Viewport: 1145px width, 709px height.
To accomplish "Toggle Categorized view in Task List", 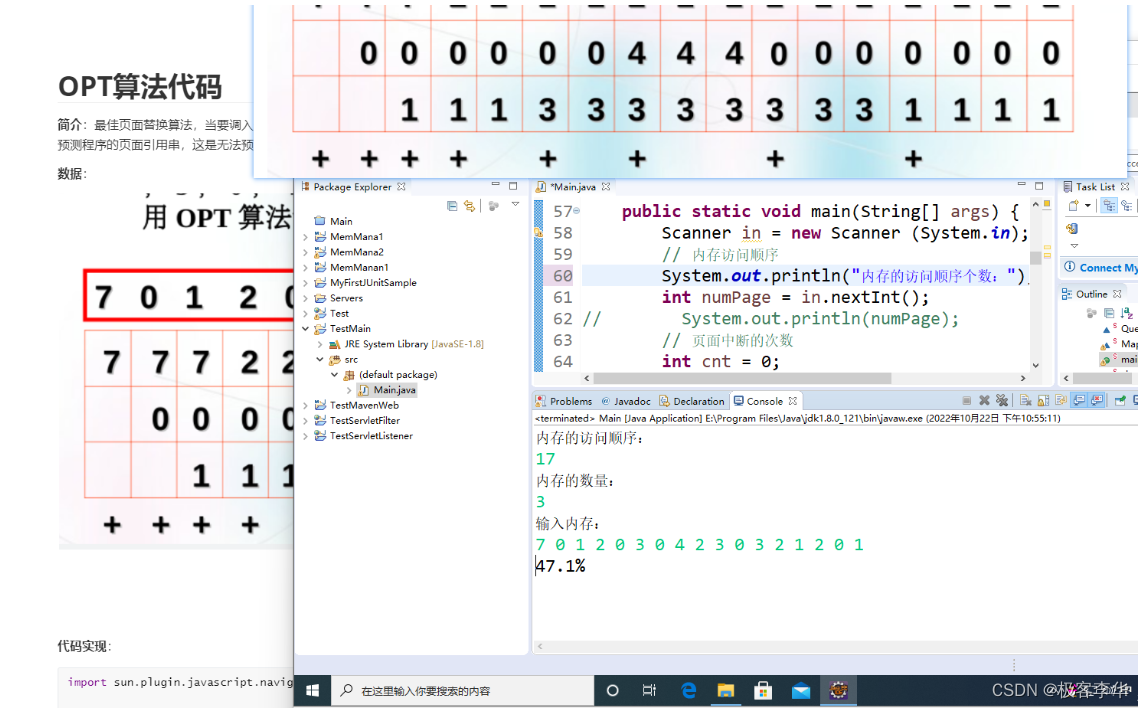I will tap(1108, 206).
